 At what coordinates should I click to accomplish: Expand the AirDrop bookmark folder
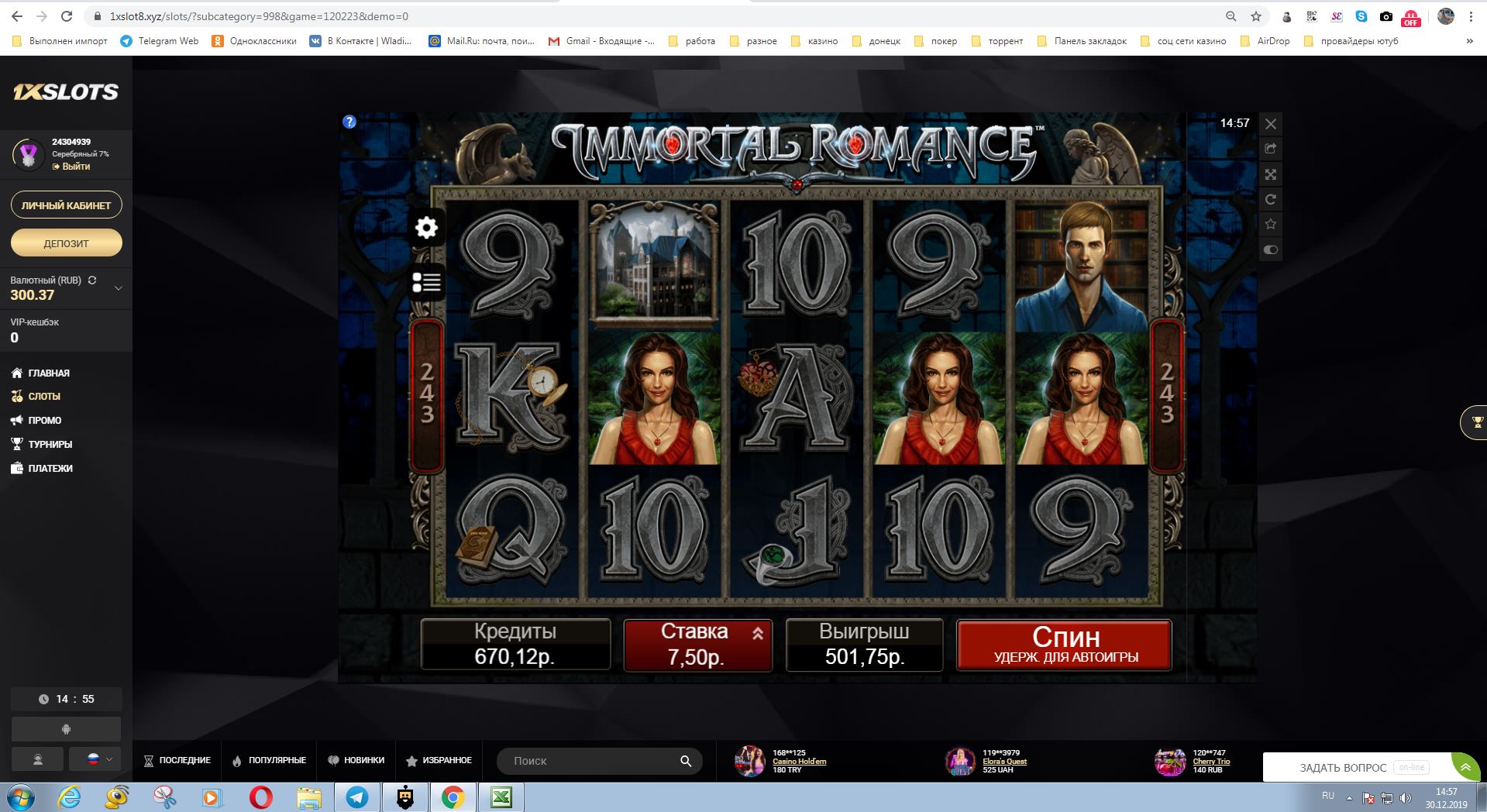1265,41
